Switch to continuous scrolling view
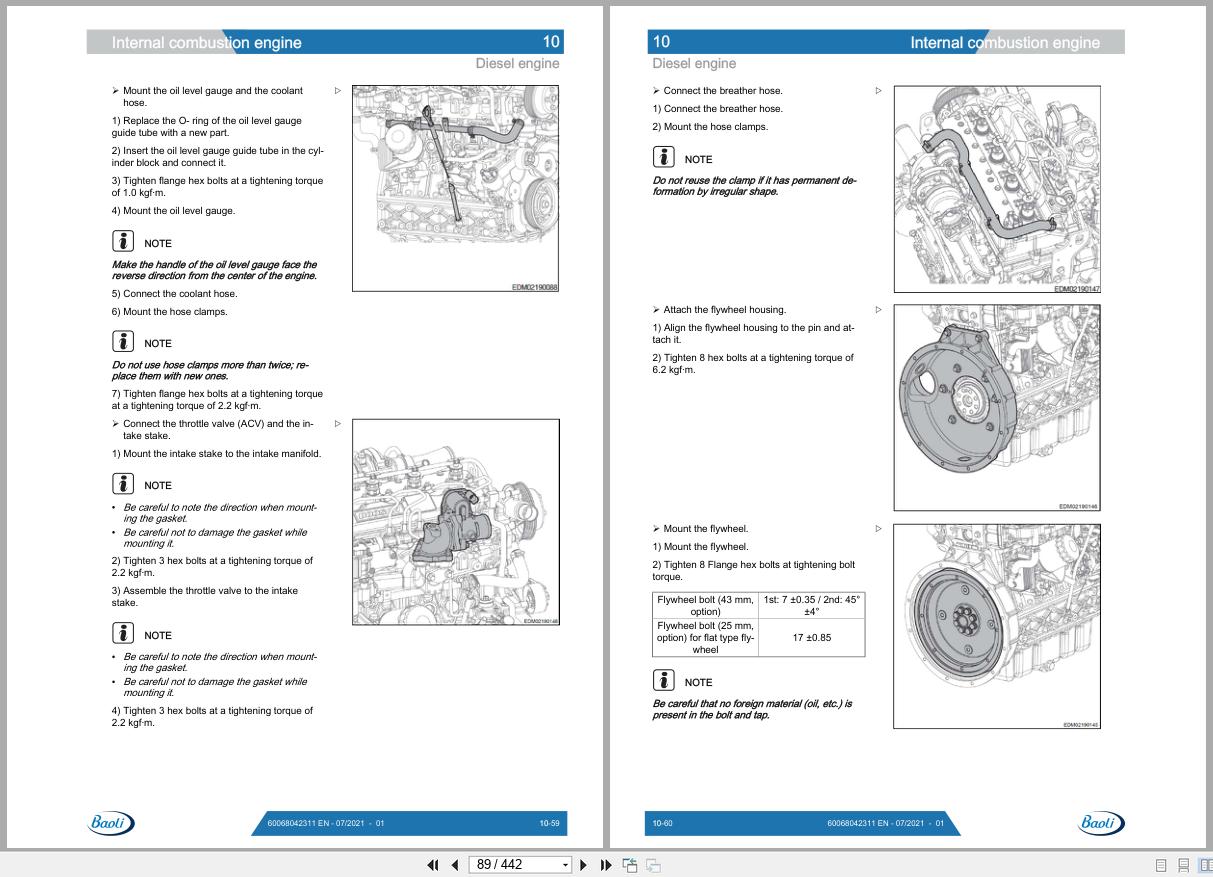Screen dimensions: 1213x877 click(1184, 866)
